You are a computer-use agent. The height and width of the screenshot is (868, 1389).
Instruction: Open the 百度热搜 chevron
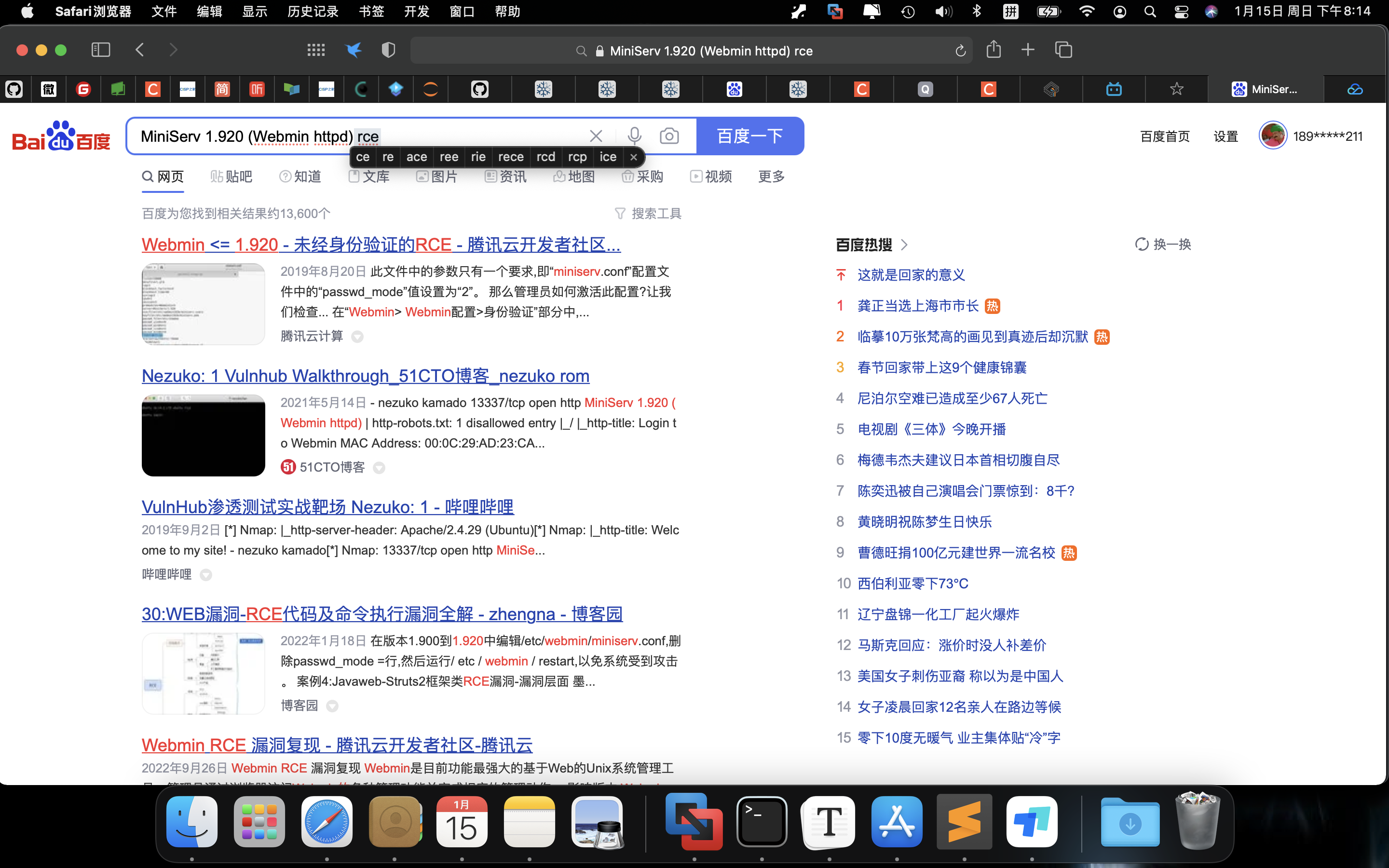coord(905,245)
